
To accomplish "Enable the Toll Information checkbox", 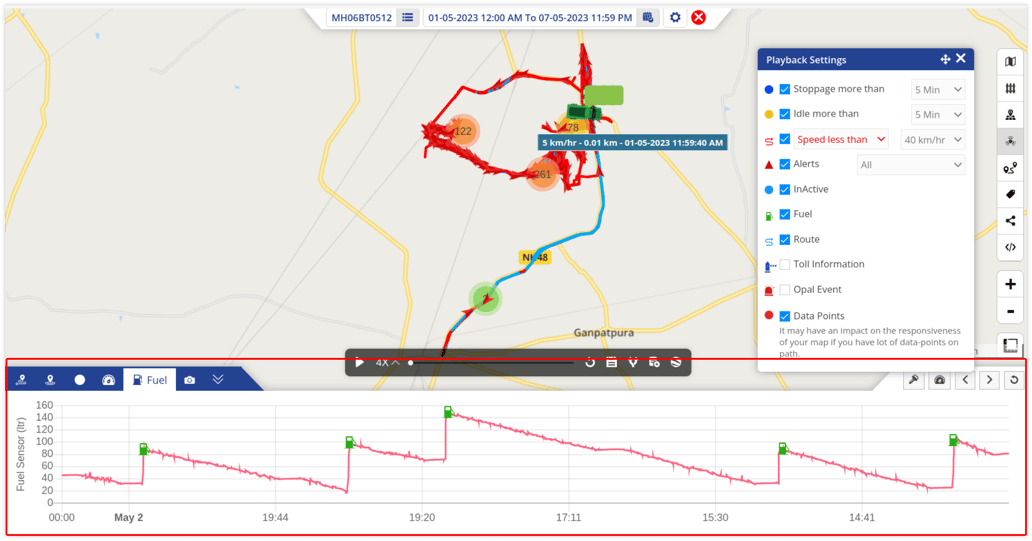I will (x=785, y=265).
